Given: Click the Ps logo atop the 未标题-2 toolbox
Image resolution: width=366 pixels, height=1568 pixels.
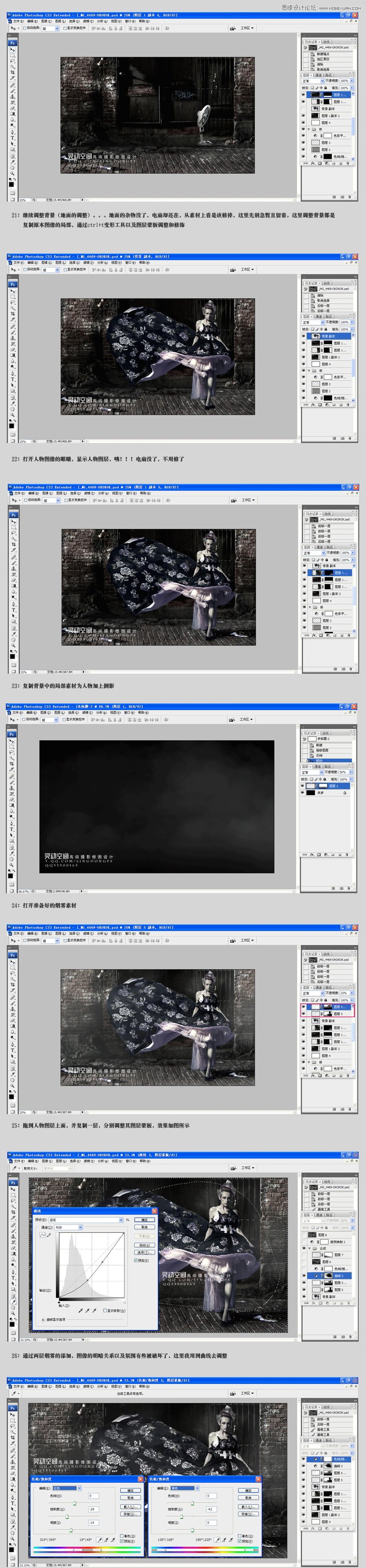Looking at the screenshot, I should click(12, 734).
